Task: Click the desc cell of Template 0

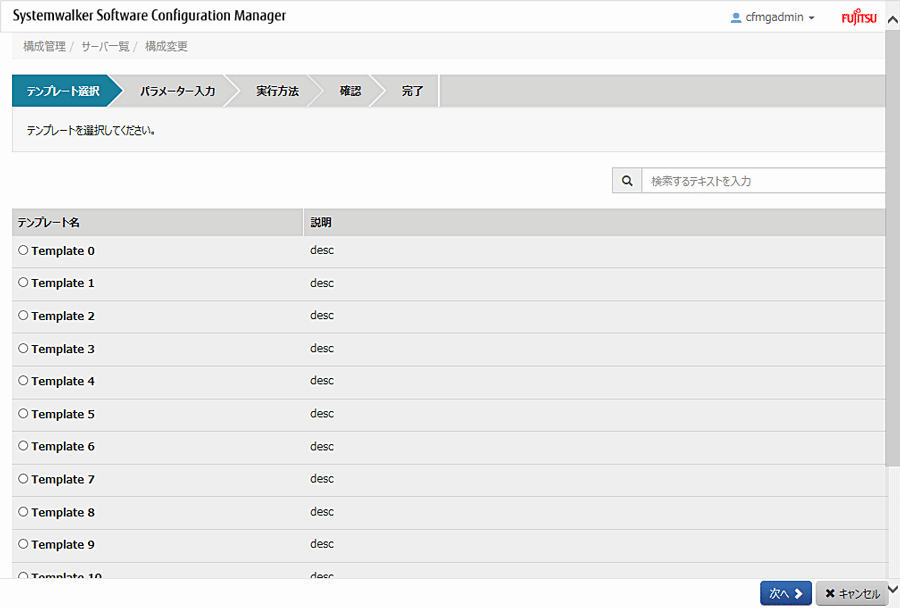Action: 322,250
